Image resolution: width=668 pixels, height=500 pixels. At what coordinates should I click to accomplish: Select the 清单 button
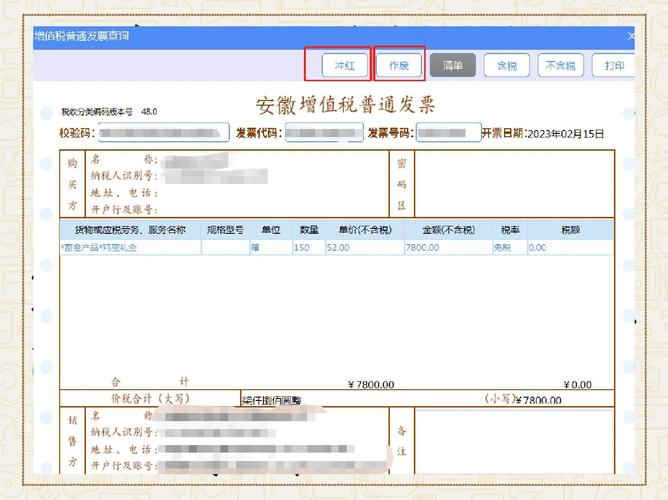tap(452, 65)
